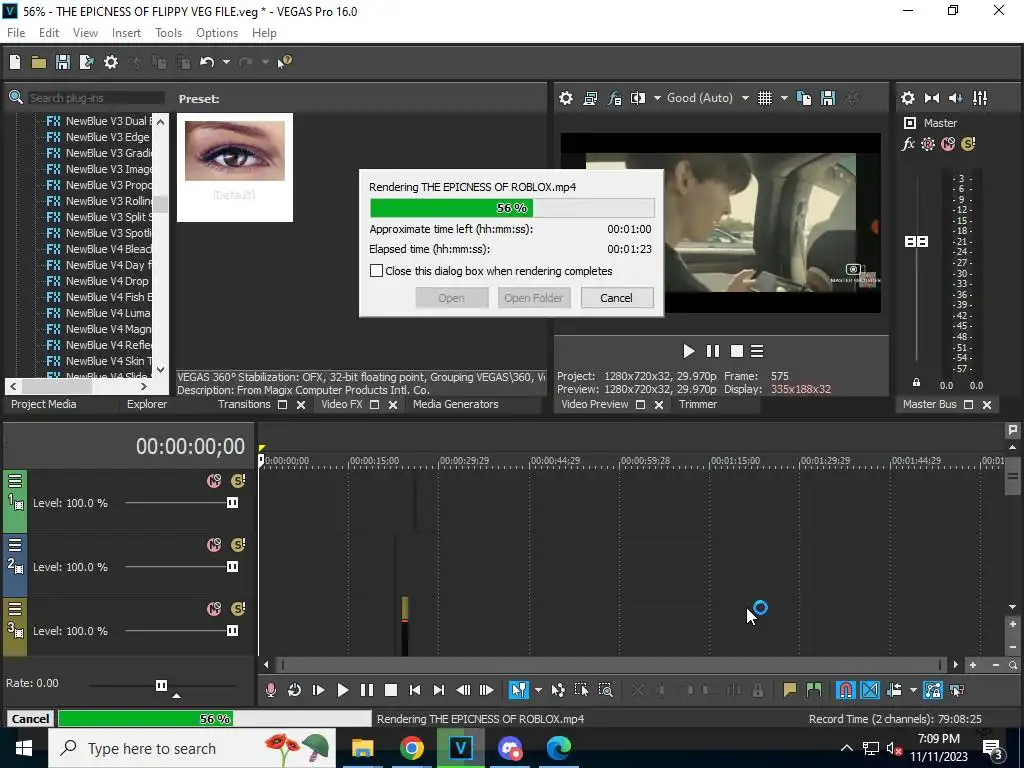1024x768 pixels.
Task: Click the New project icon
Action: [x=15, y=62]
